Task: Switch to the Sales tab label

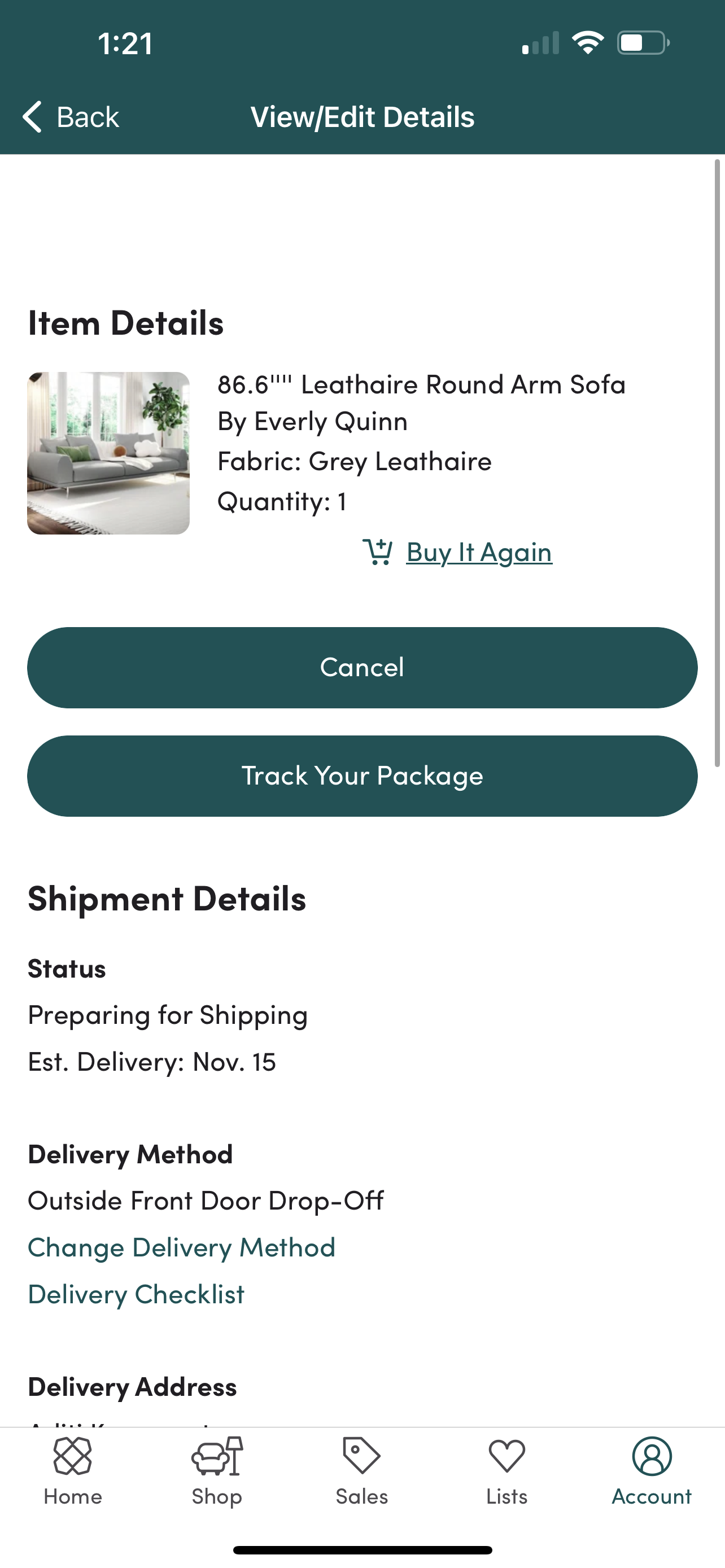Action: tap(361, 1496)
